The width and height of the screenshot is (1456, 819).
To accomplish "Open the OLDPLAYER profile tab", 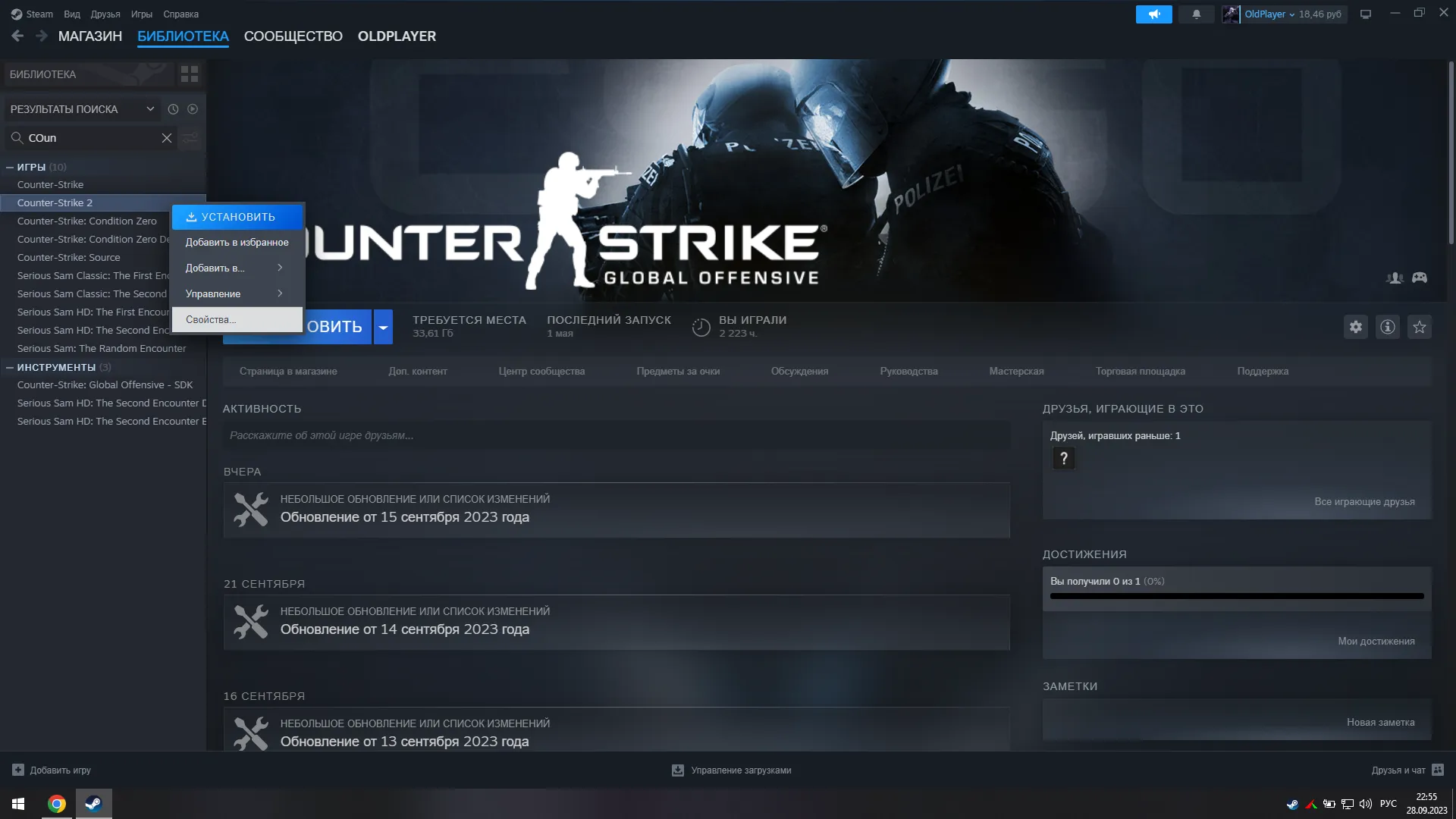I will tap(397, 36).
